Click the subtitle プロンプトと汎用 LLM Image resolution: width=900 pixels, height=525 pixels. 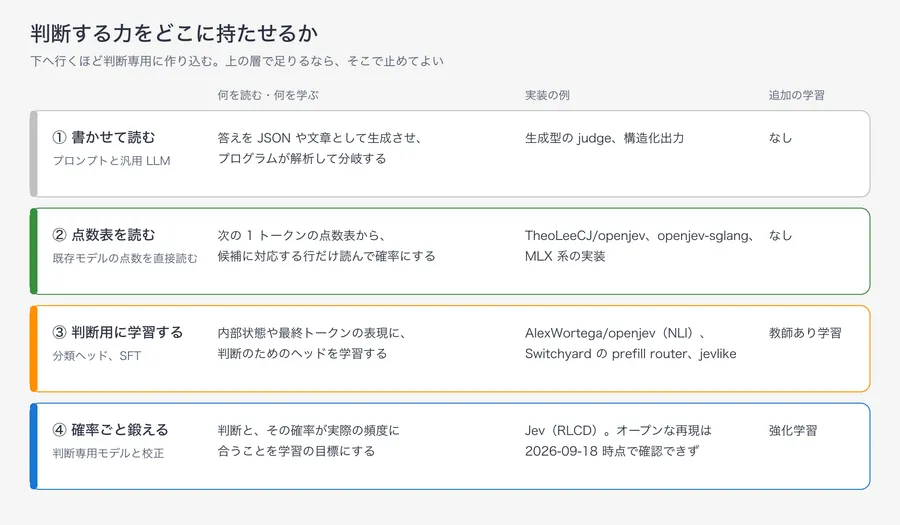pos(111,161)
